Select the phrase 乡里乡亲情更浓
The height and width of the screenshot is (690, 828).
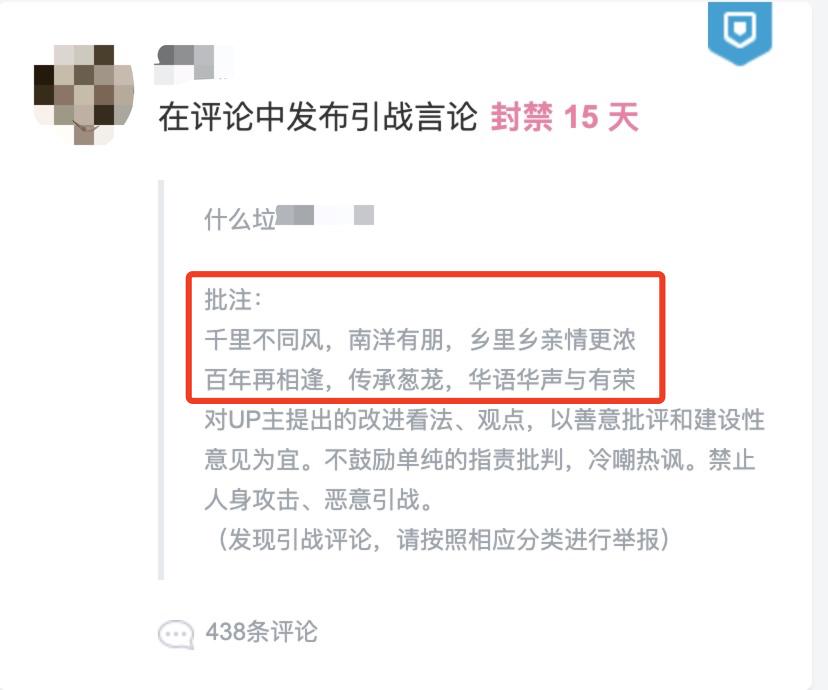tap(552, 339)
